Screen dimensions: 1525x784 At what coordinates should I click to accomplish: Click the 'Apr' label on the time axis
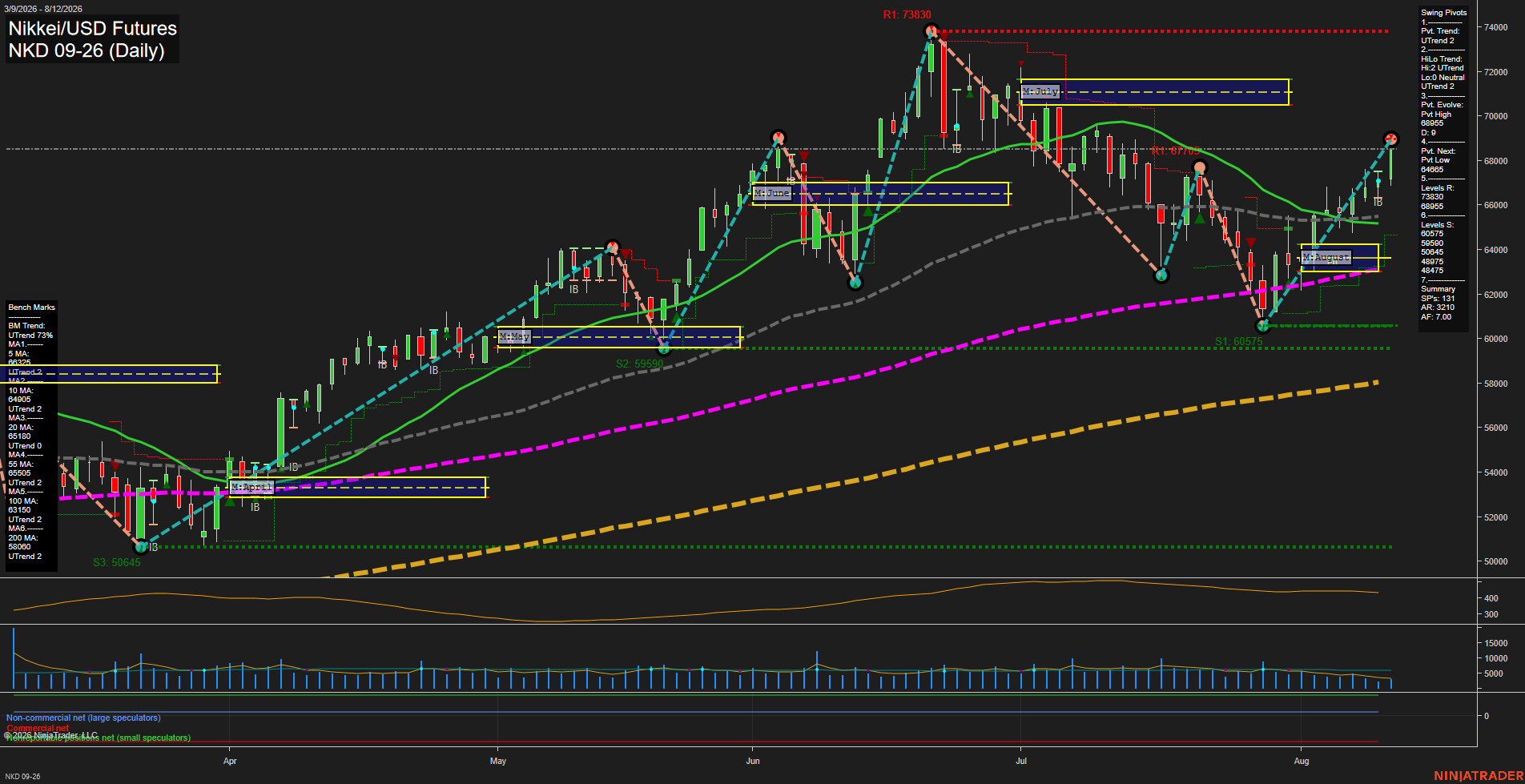pos(231,761)
